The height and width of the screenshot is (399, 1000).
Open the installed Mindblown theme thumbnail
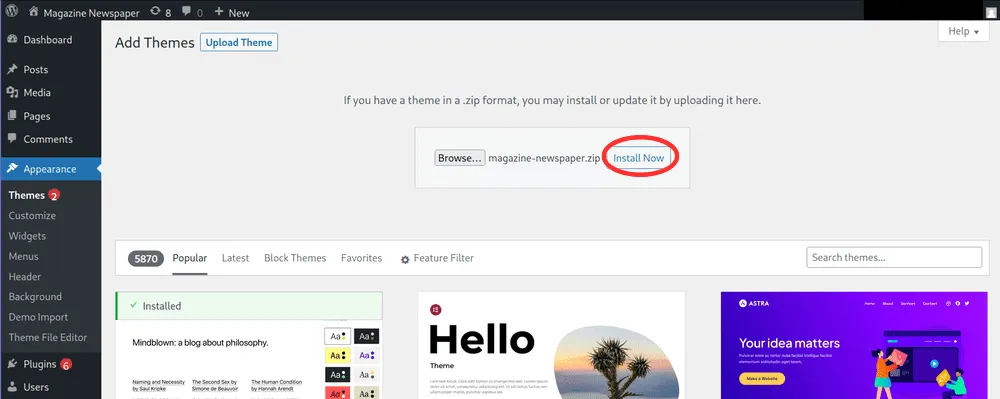[249, 359]
